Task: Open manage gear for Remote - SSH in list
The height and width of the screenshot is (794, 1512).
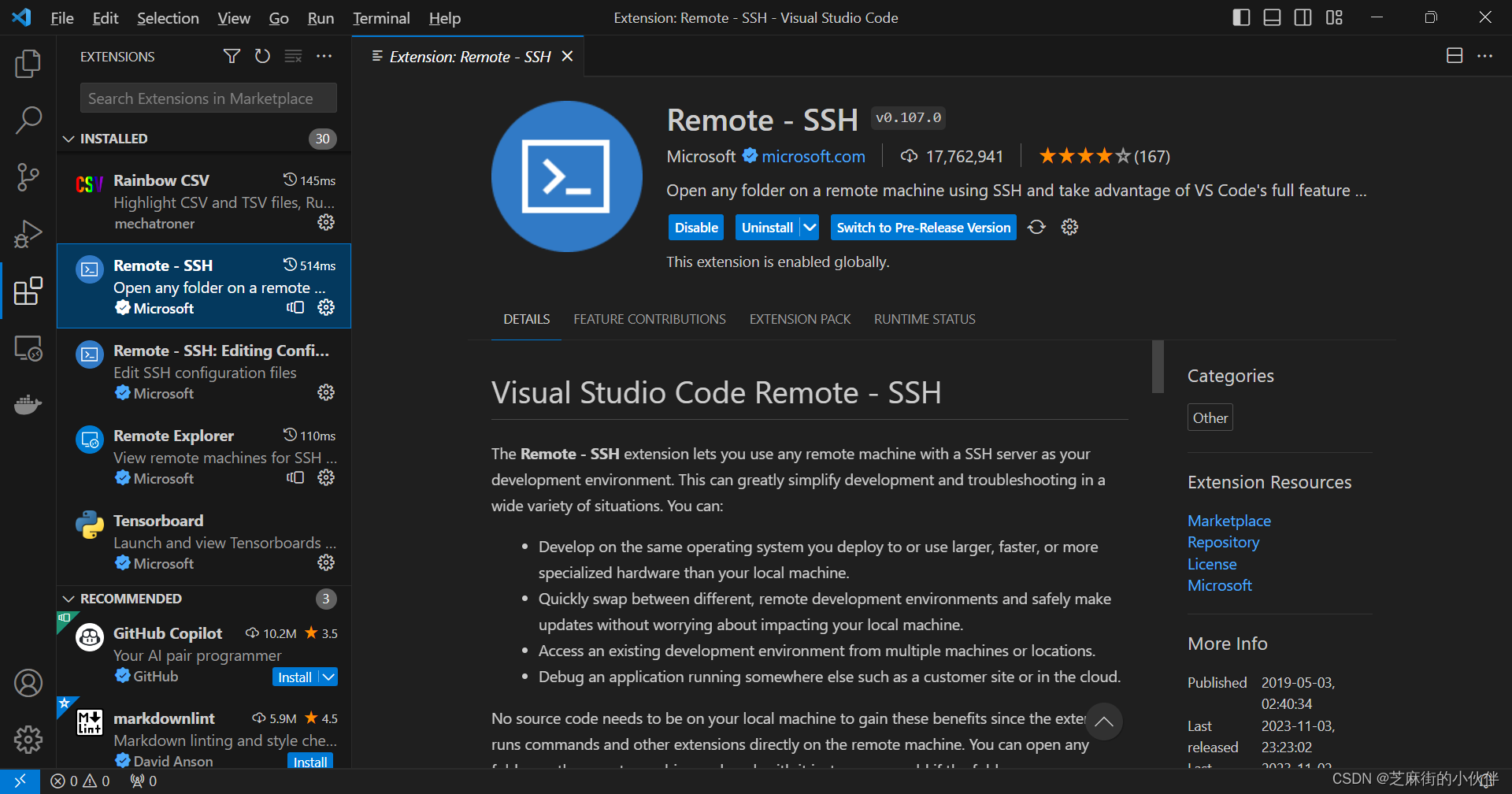Action: [326, 307]
